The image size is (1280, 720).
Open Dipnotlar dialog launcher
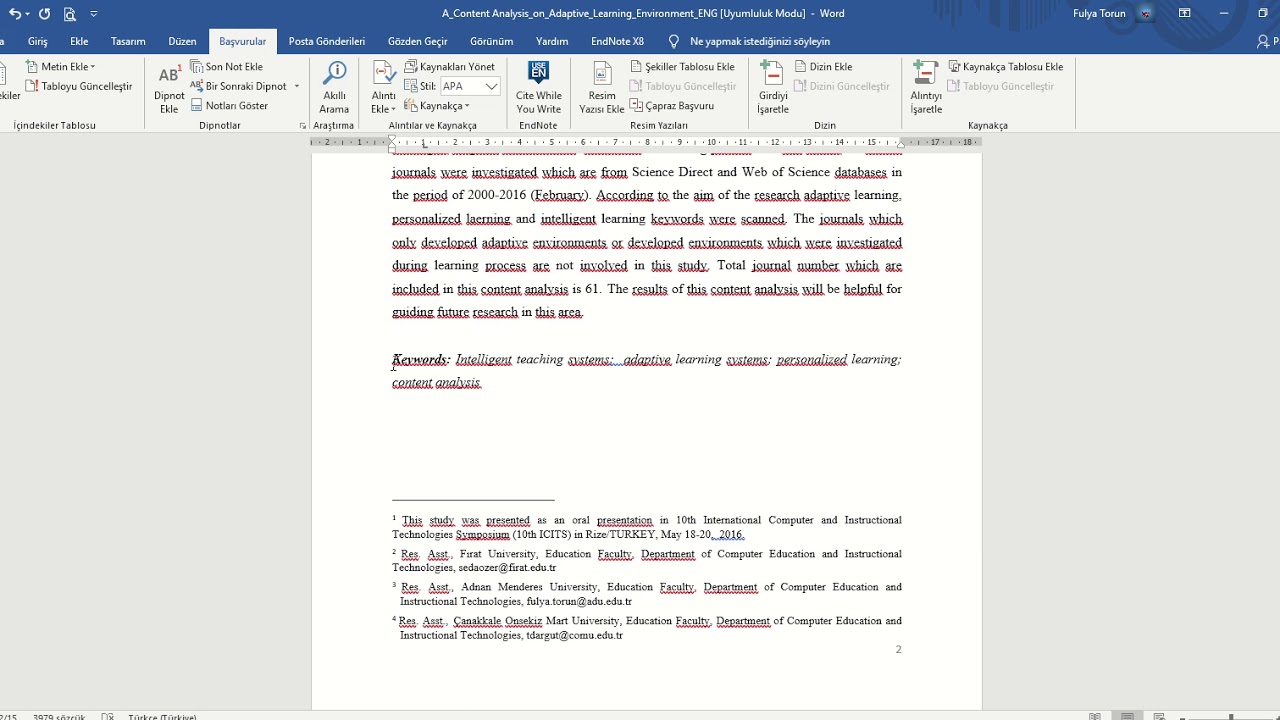pyautogui.click(x=303, y=126)
